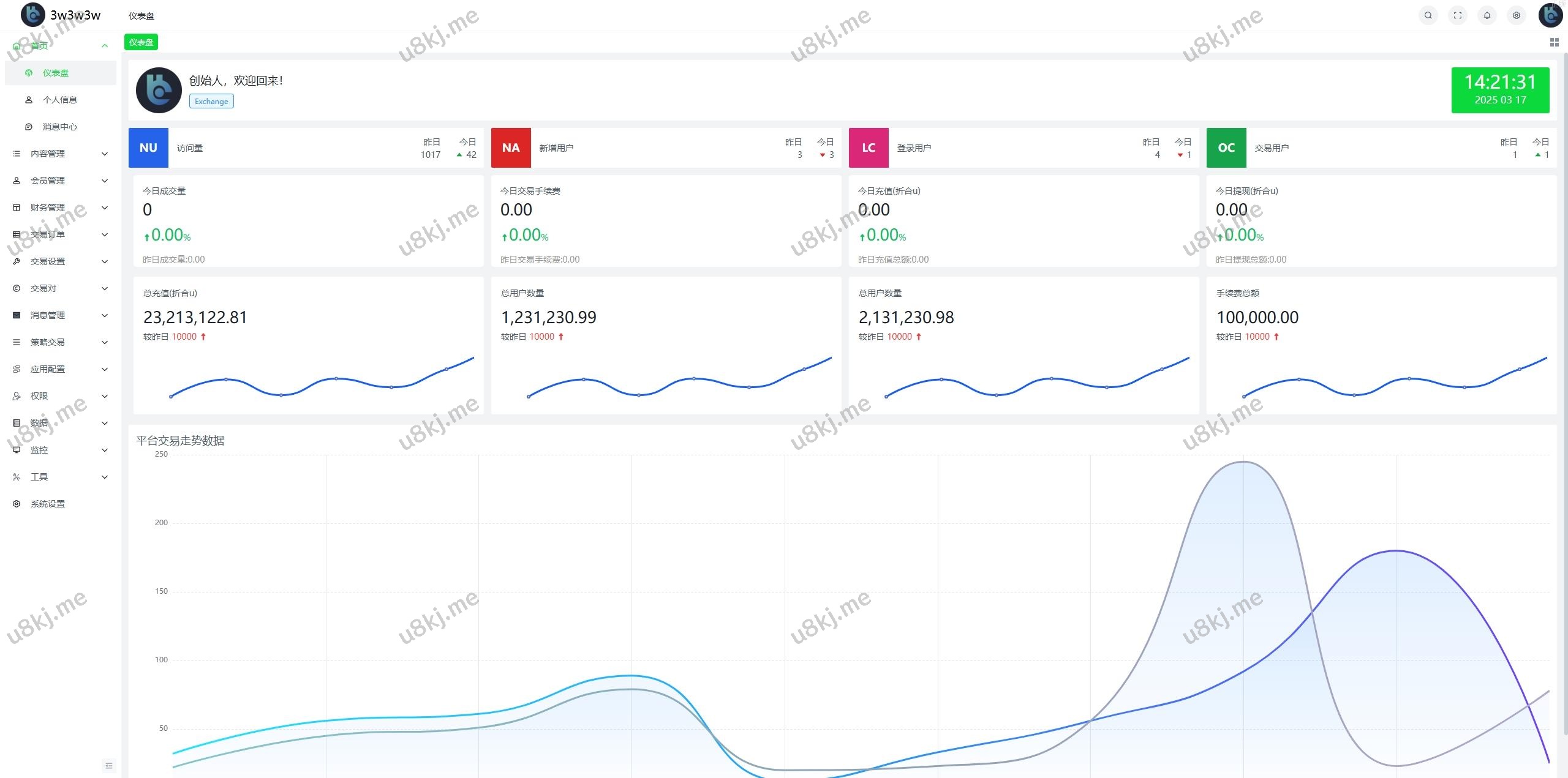The height and width of the screenshot is (778, 1568).
Task: Click the blue NU visits badge
Action: click(x=148, y=148)
